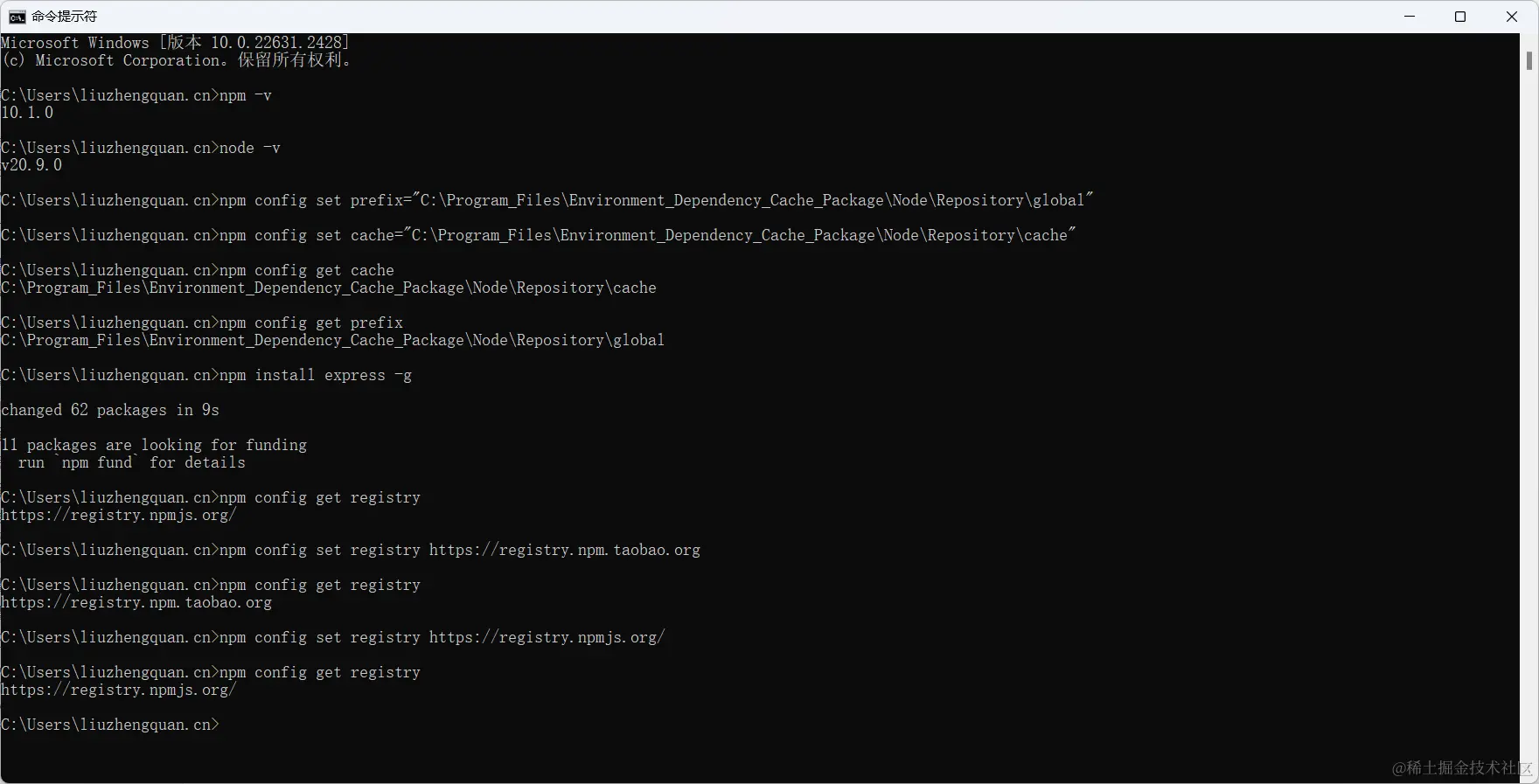Click the '10.1.0' npm version output
Screen dimensions: 1539x784
pyautogui.click(x=27, y=113)
